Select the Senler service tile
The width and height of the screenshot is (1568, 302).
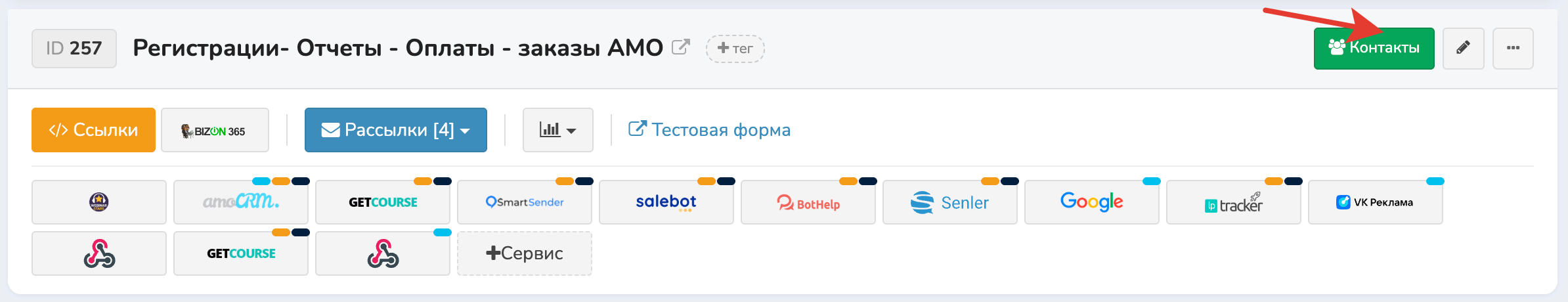pos(950,202)
